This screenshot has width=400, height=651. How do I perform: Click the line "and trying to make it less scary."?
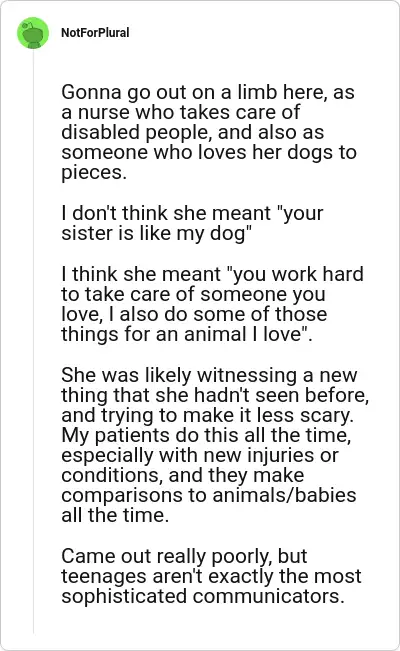pyautogui.click(x=208, y=415)
